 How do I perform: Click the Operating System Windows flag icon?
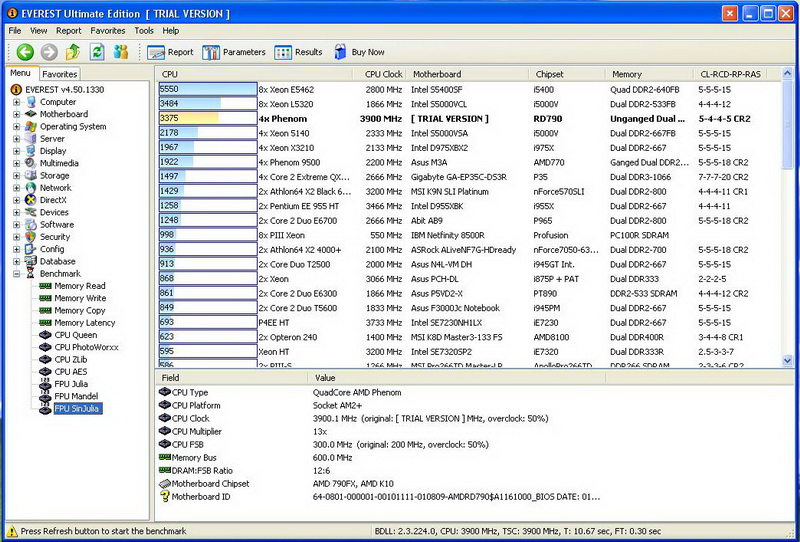click(31, 127)
